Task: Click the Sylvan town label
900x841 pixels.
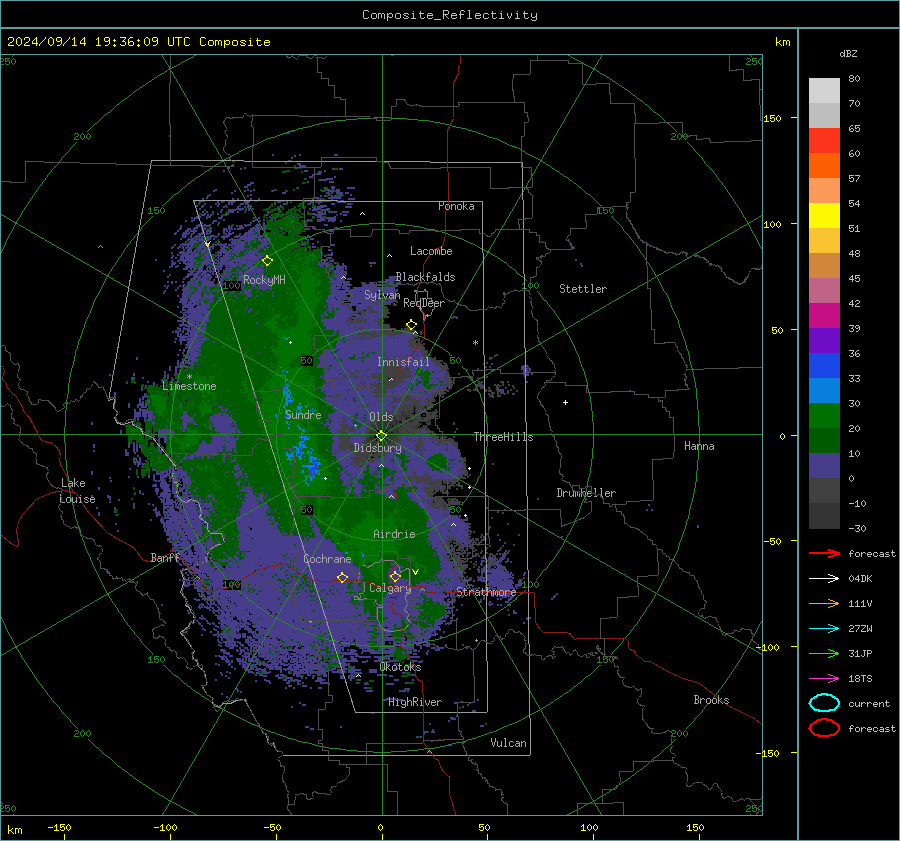Action: click(382, 295)
